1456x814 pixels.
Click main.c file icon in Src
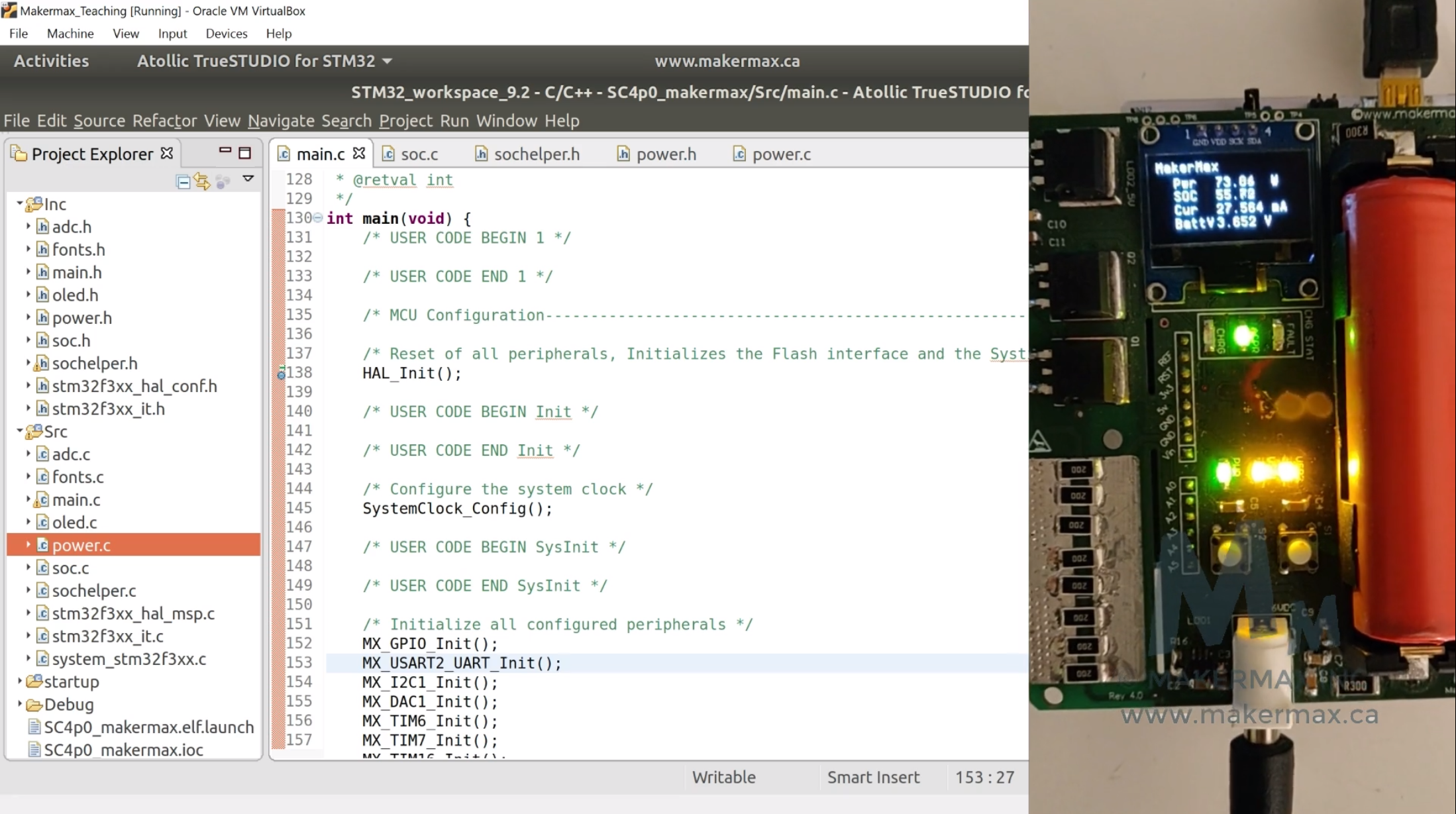42,499
